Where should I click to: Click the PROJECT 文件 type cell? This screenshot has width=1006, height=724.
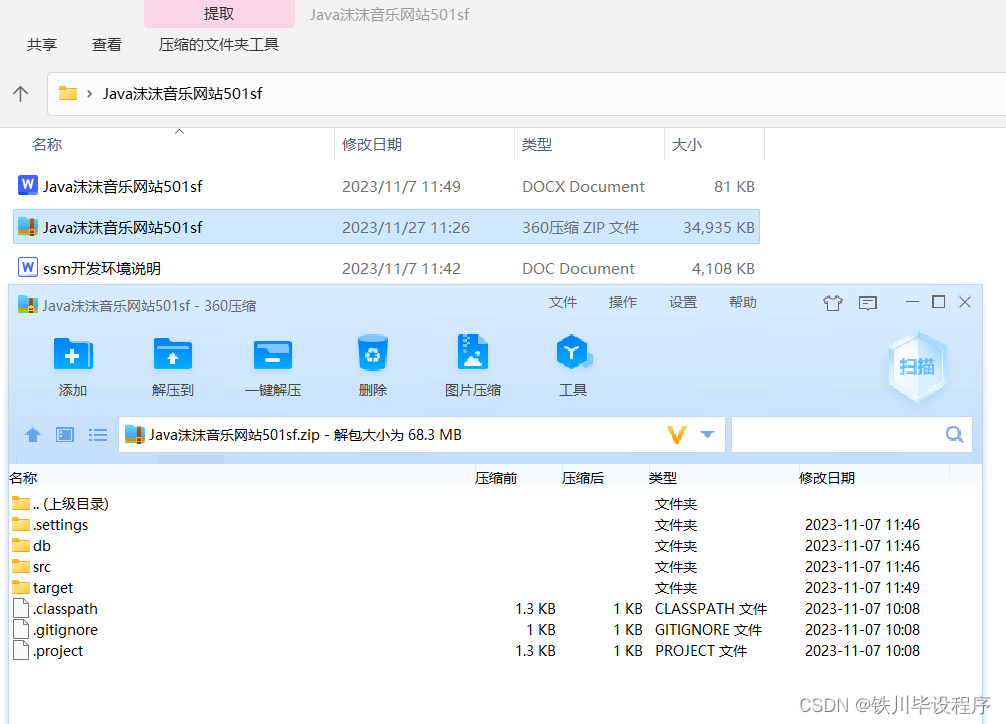tap(701, 651)
